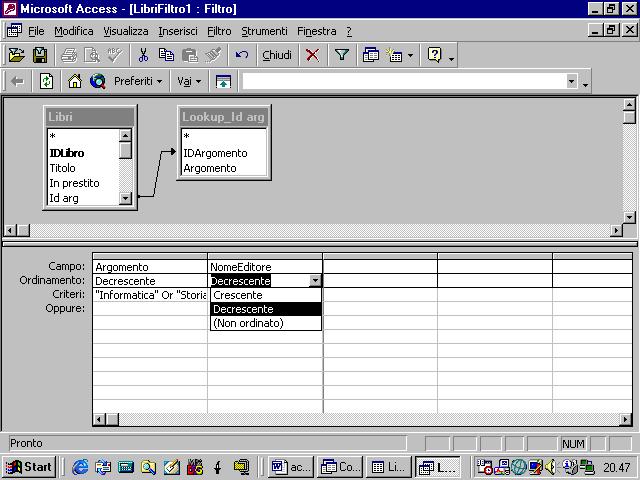Open the Modifica menu
Image resolution: width=640 pixels, height=480 pixels.
(x=74, y=31)
